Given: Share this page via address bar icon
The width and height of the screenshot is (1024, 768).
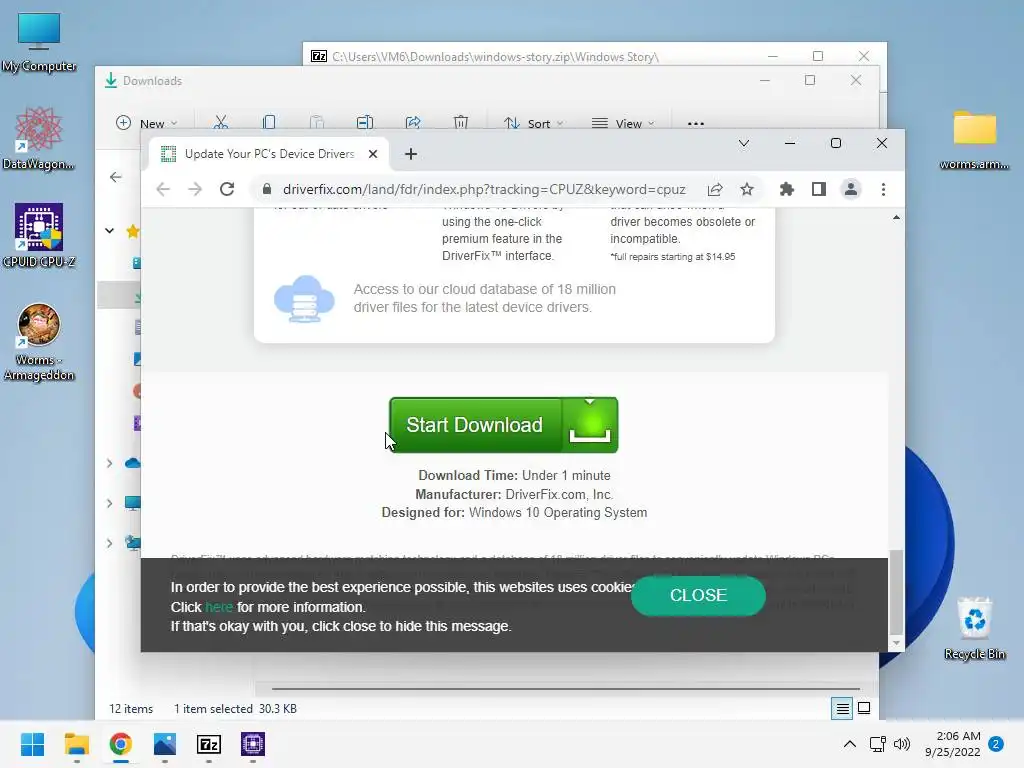Looking at the screenshot, I should click(x=715, y=189).
